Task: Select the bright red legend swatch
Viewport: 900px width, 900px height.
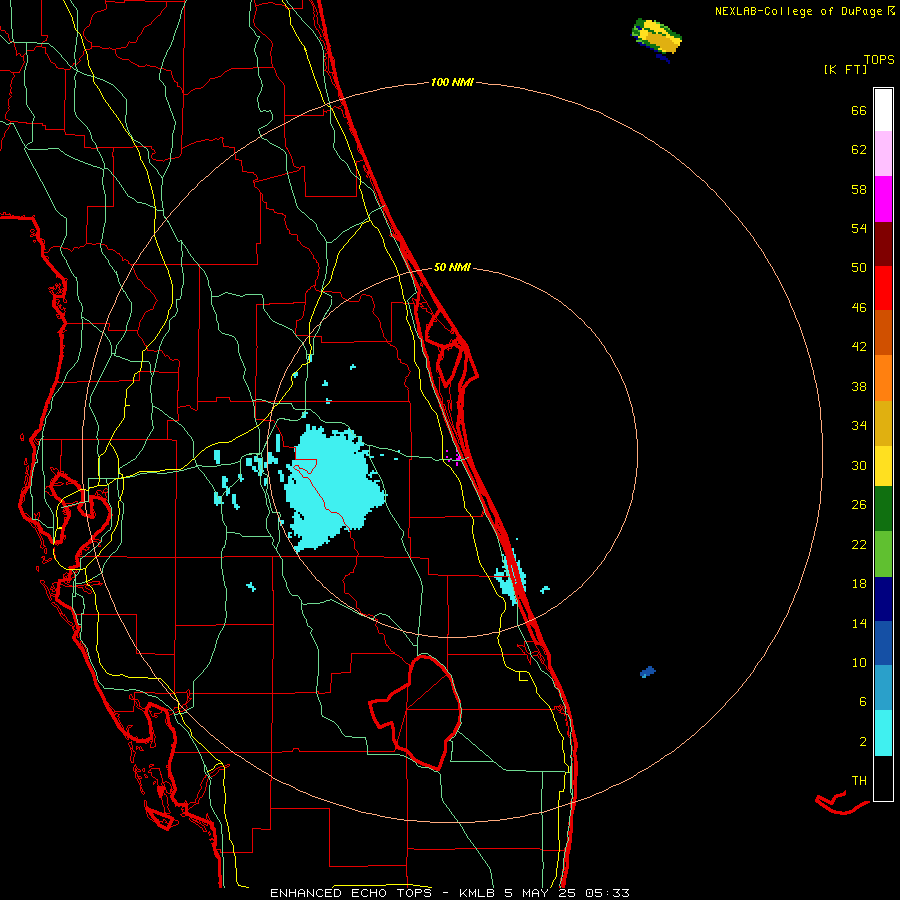Action: point(883,288)
